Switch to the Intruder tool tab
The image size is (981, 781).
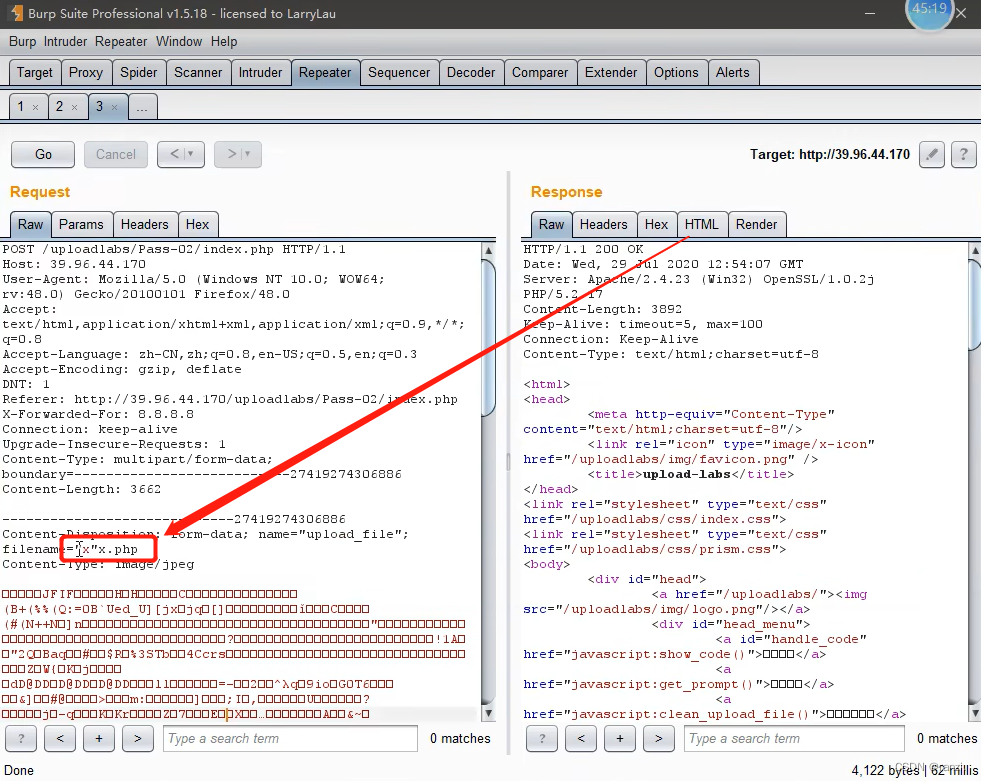pos(260,73)
